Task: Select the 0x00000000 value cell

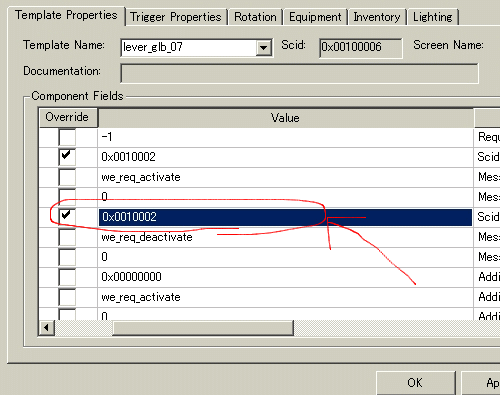Action: tap(285, 277)
